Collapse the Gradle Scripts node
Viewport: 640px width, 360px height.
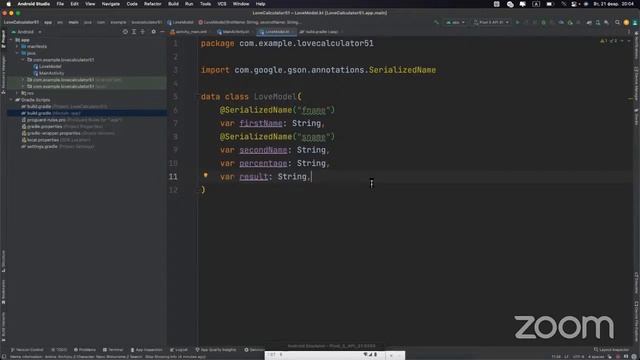pyautogui.click(x=11, y=100)
